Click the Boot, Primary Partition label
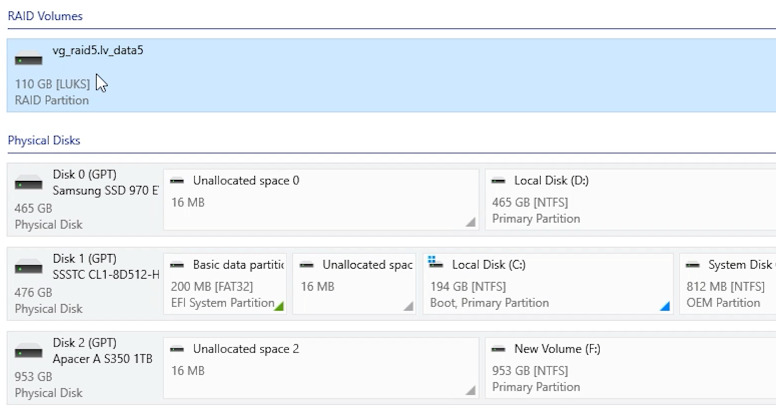776x414 pixels. (489, 303)
